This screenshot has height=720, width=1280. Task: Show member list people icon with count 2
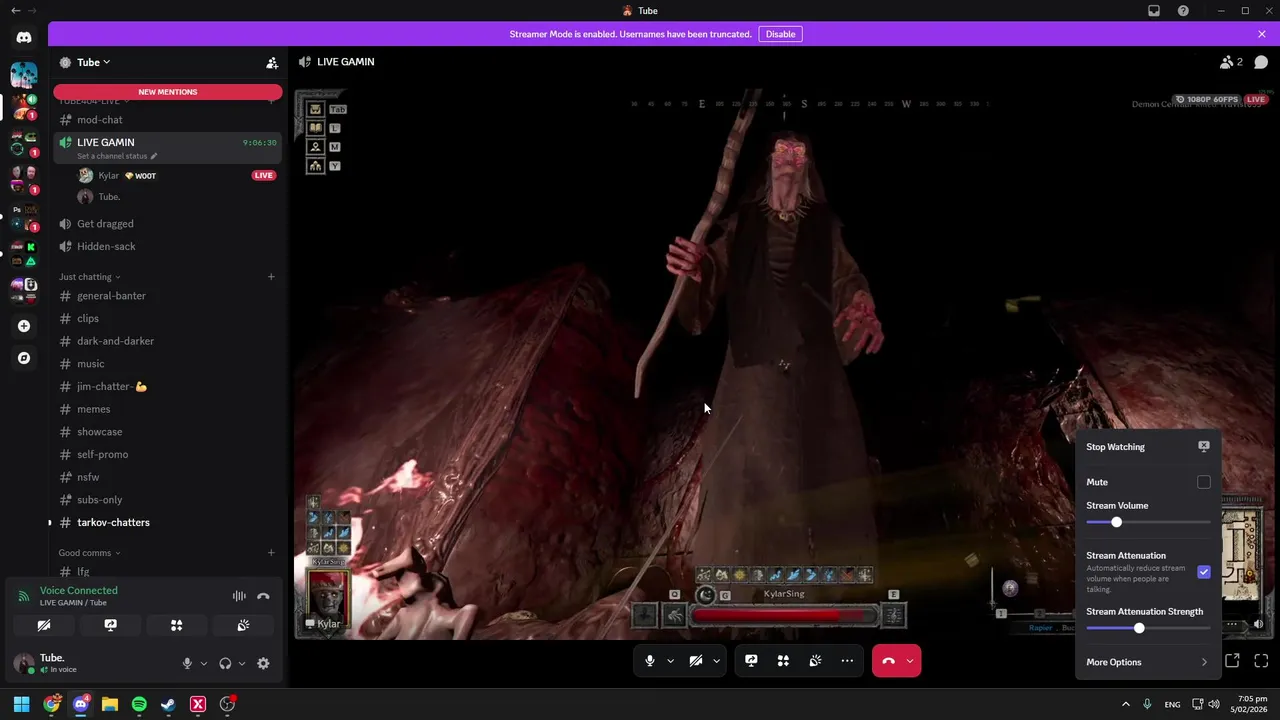pyautogui.click(x=1231, y=62)
